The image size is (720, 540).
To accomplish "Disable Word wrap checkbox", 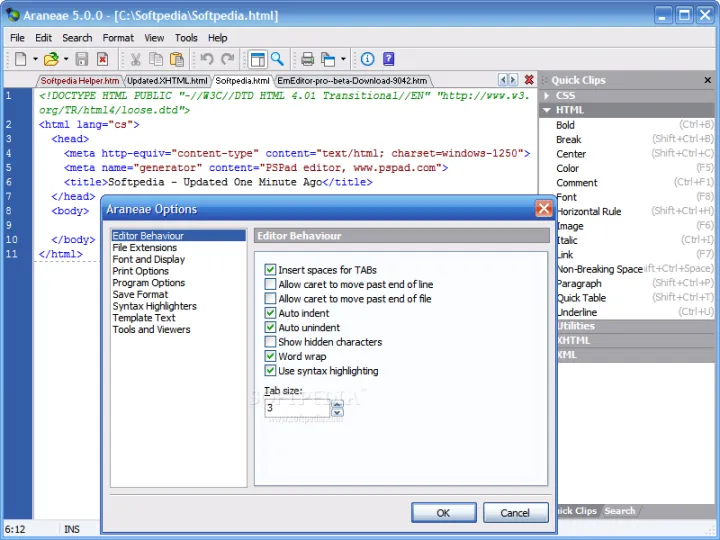I will tap(270, 356).
